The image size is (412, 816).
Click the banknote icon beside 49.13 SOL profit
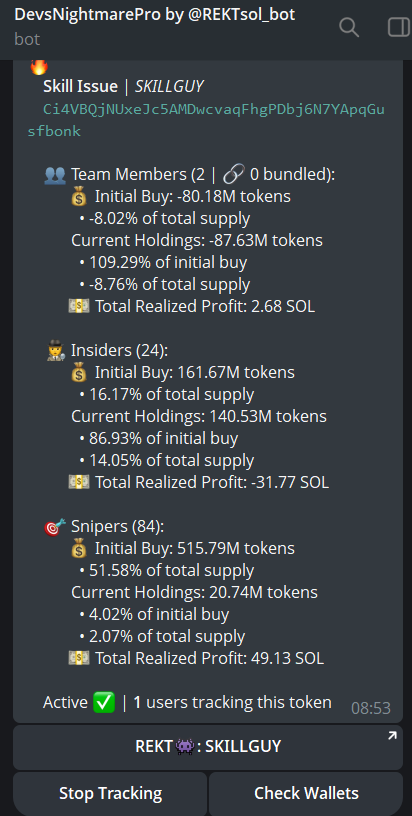coord(79,658)
